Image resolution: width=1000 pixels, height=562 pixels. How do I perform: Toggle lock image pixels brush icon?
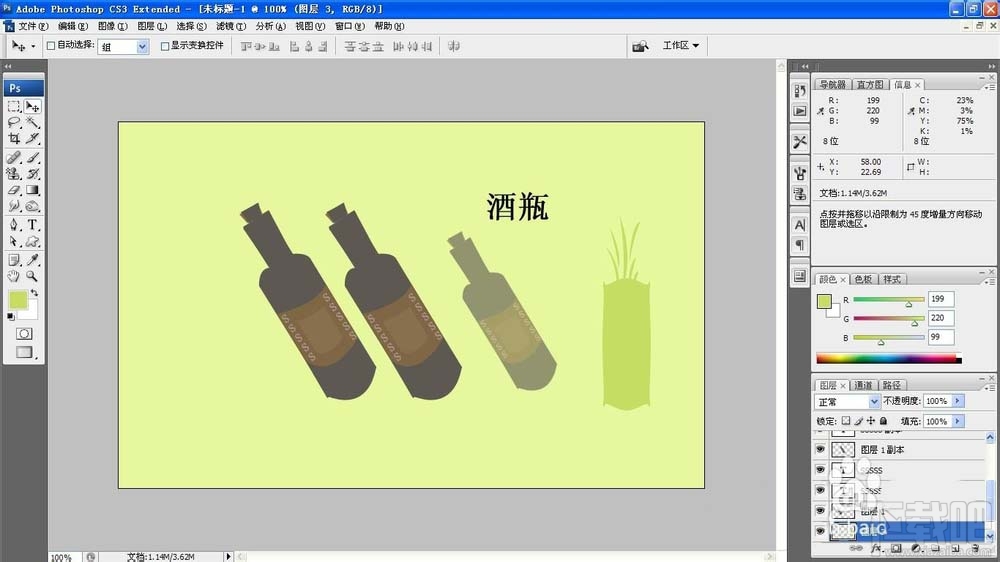(858, 421)
